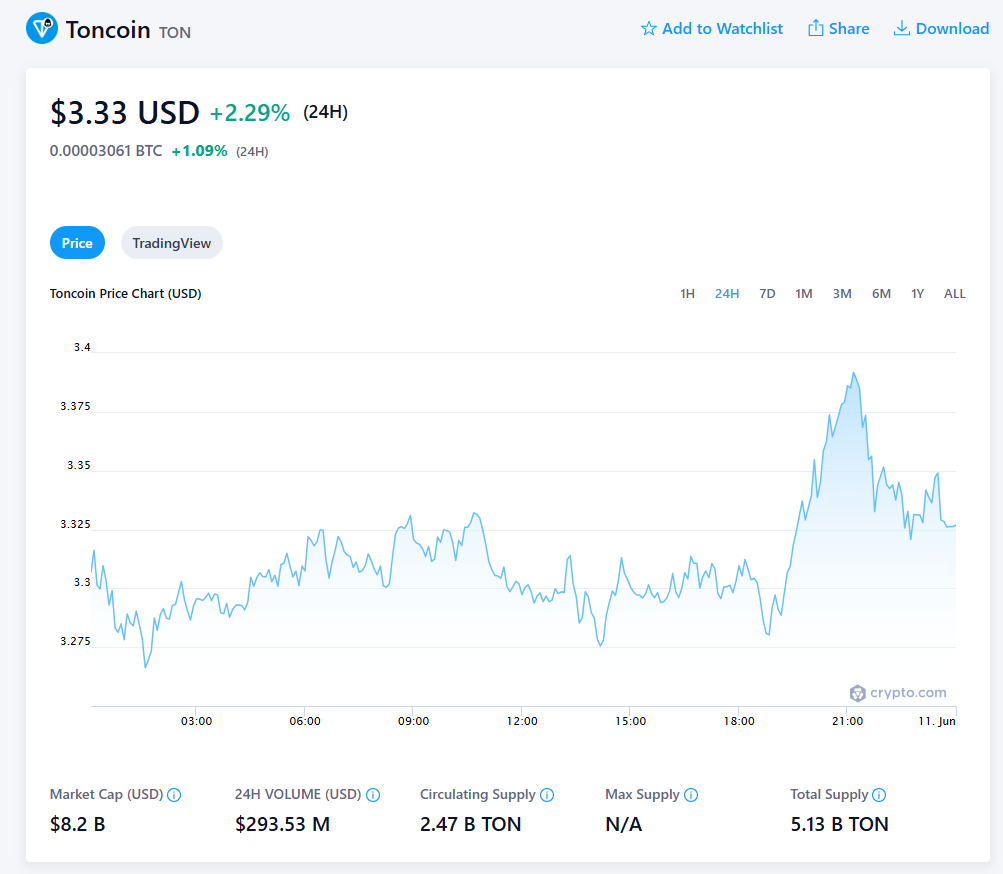Screen dimensions: 1003x874
Task: Select the Price chart tab
Action: (77, 243)
